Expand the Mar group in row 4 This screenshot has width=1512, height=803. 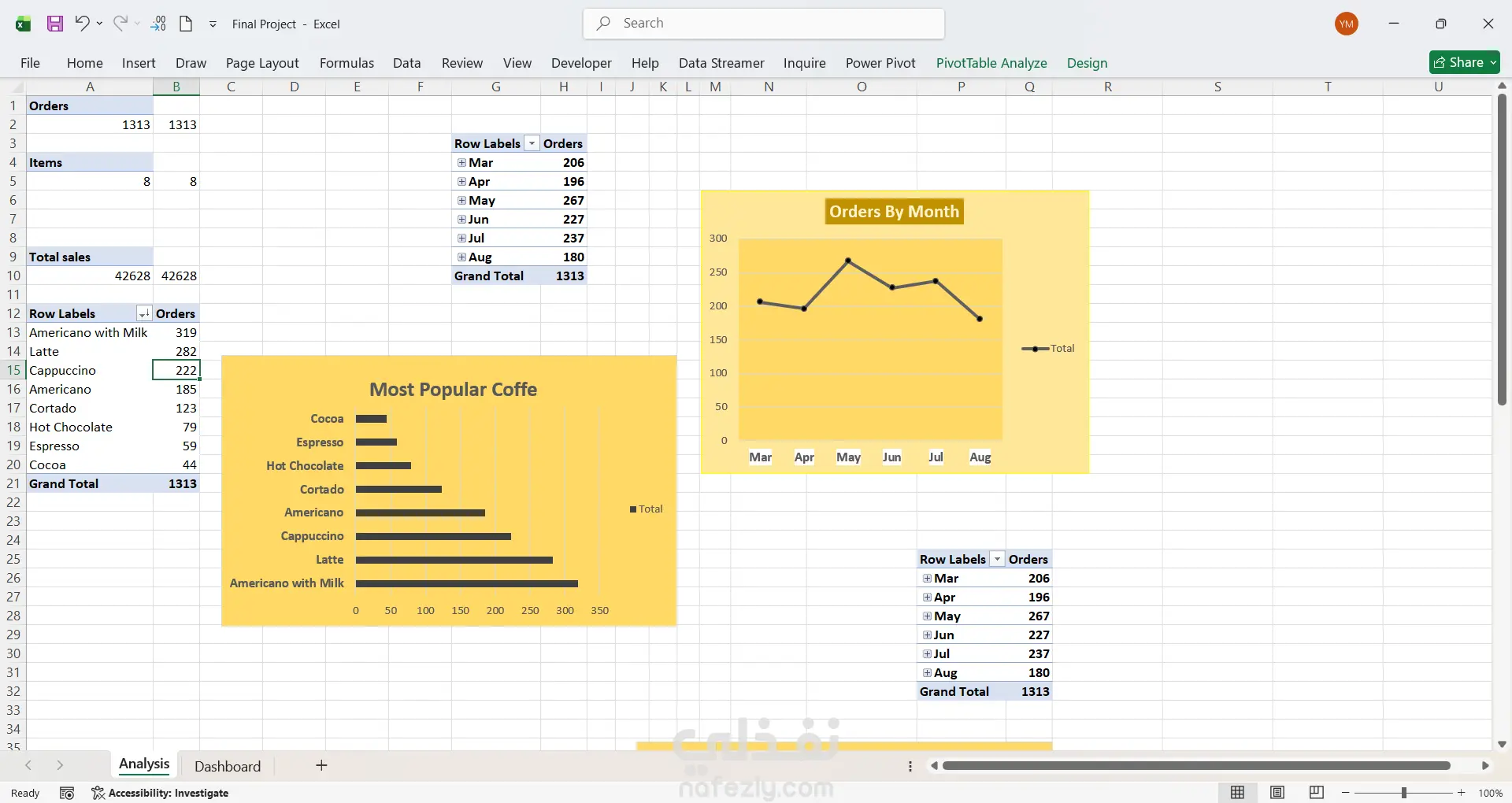461,163
